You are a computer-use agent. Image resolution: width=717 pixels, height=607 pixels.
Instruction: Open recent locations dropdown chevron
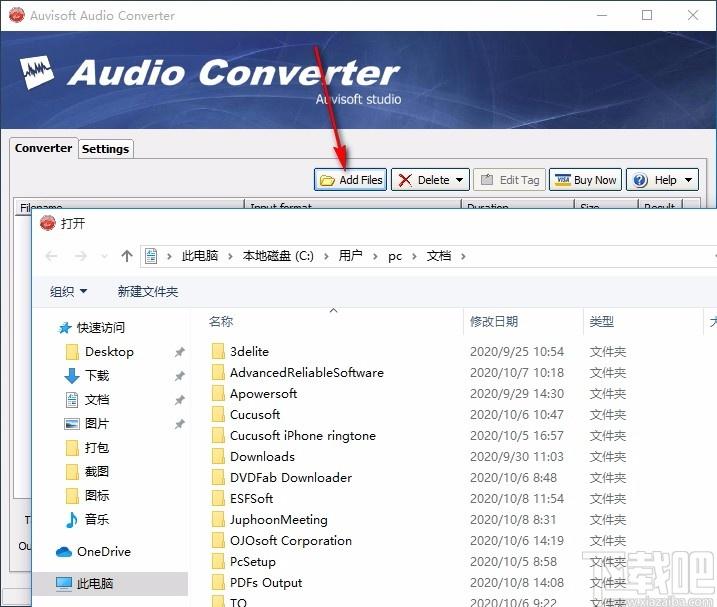click(x=104, y=256)
